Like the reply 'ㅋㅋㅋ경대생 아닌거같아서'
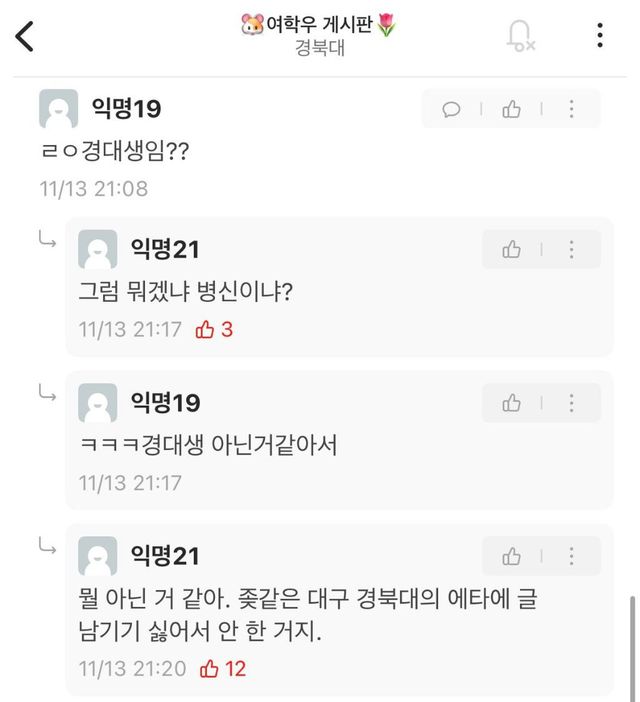This screenshot has height=702, width=640. (x=512, y=403)
